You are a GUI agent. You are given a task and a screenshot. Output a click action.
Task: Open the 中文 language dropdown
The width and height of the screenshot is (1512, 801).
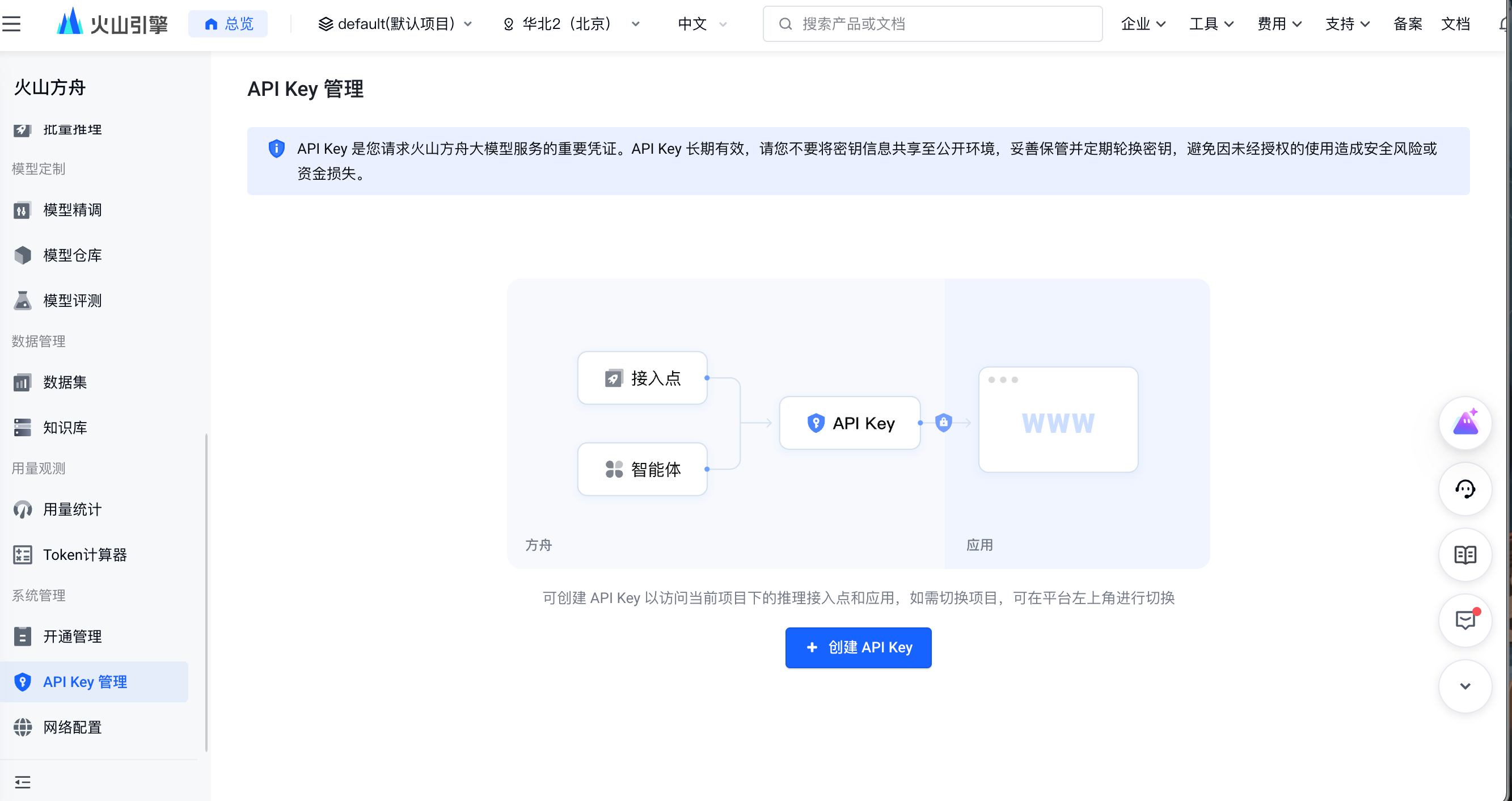[703, 23]
